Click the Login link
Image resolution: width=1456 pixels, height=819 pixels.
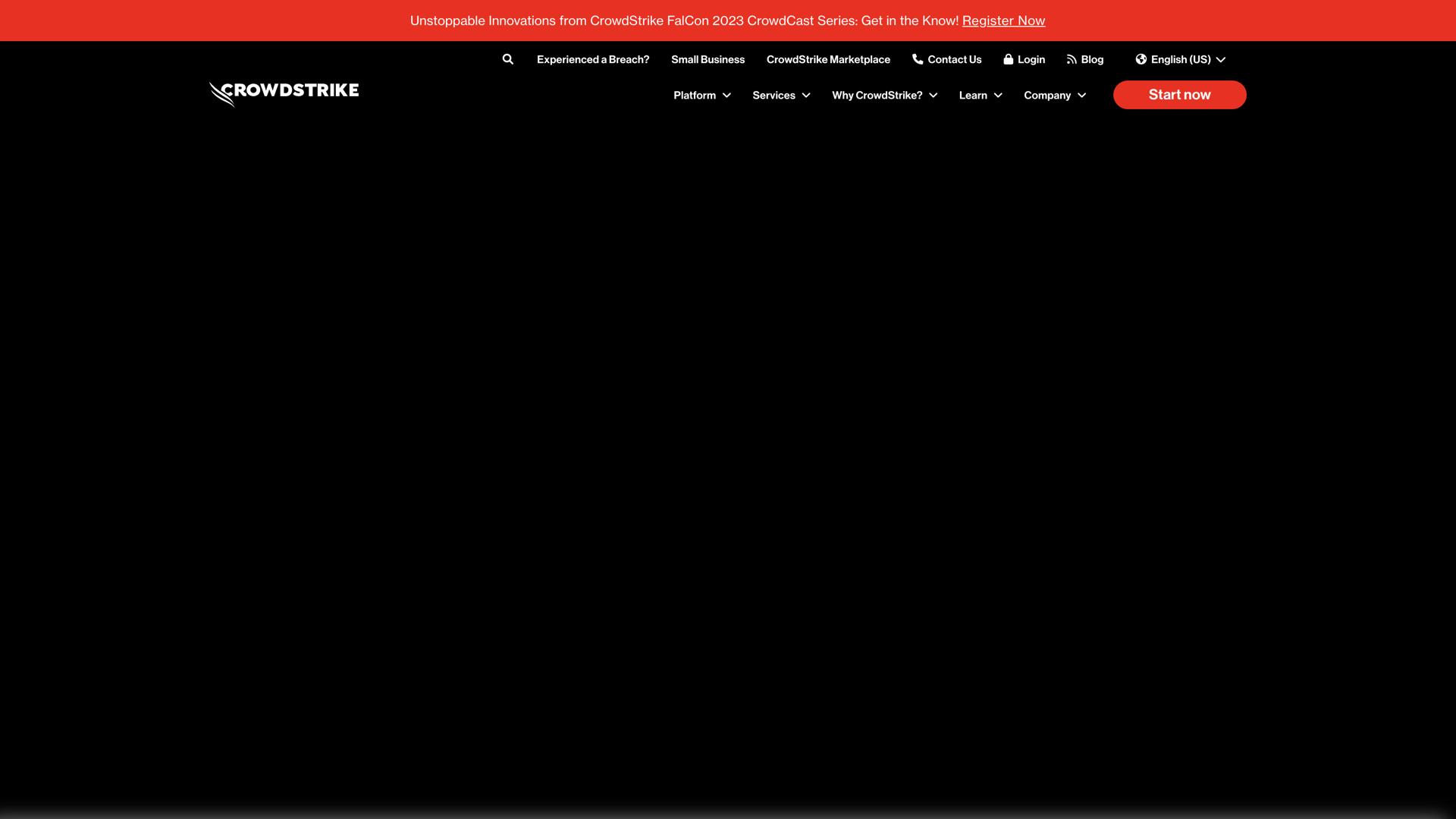coord(1030,59)
